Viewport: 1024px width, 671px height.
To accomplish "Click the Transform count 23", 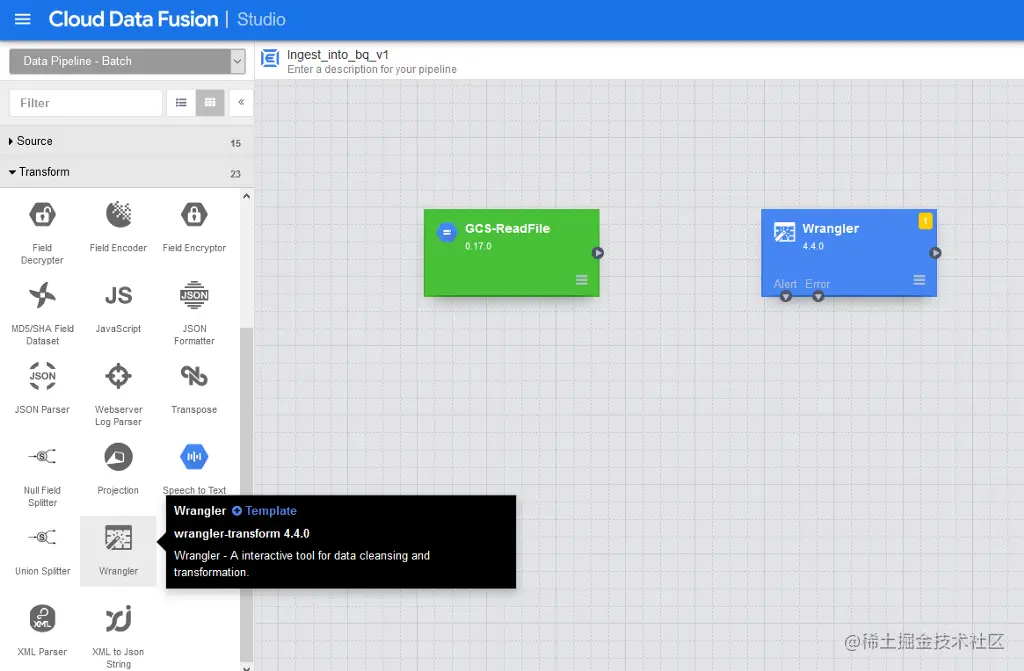I will point(235,174).
